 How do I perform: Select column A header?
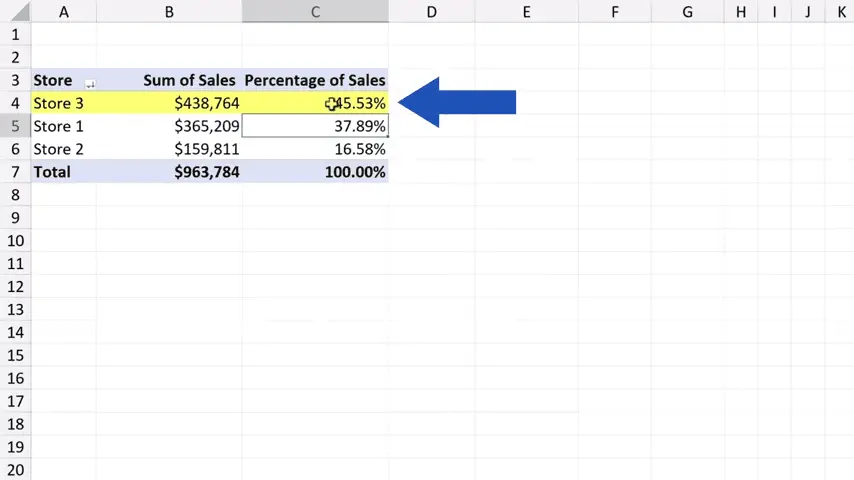[63, 12]
